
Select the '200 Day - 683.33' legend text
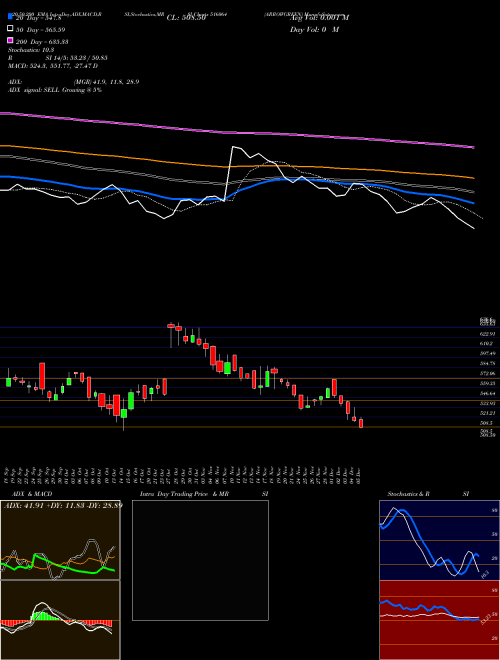[x=42, y=42]
